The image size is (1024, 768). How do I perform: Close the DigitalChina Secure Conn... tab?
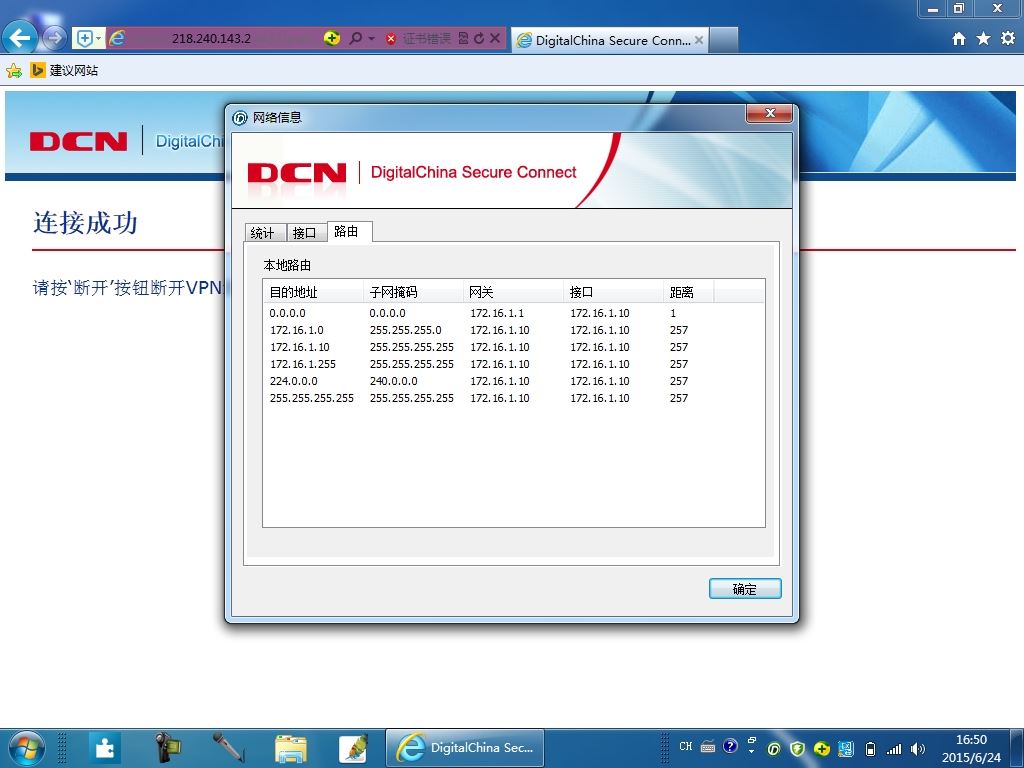click(x=699, y=40)
